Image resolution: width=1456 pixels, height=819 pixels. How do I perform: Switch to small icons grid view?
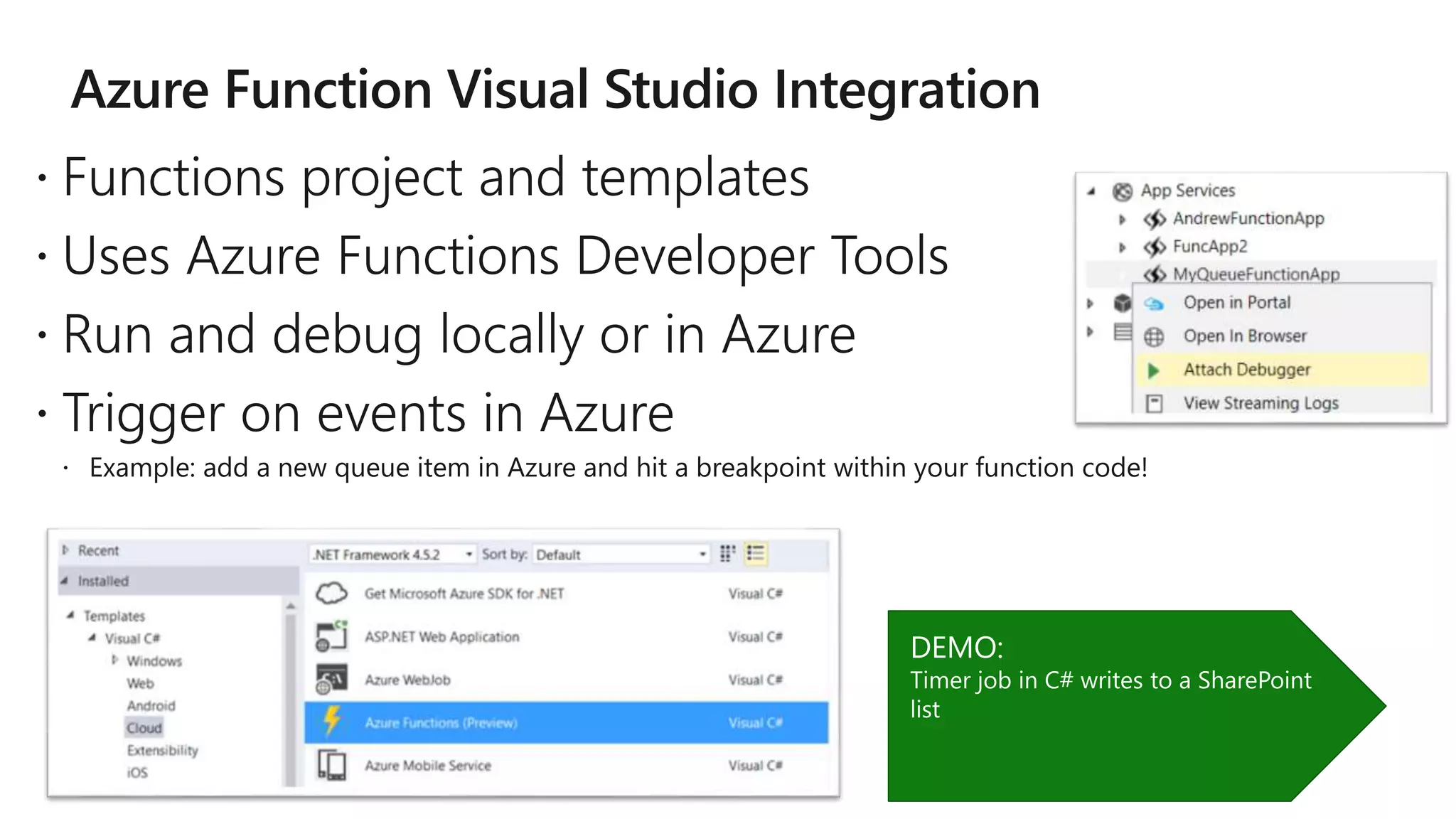(x=727, y=554)
